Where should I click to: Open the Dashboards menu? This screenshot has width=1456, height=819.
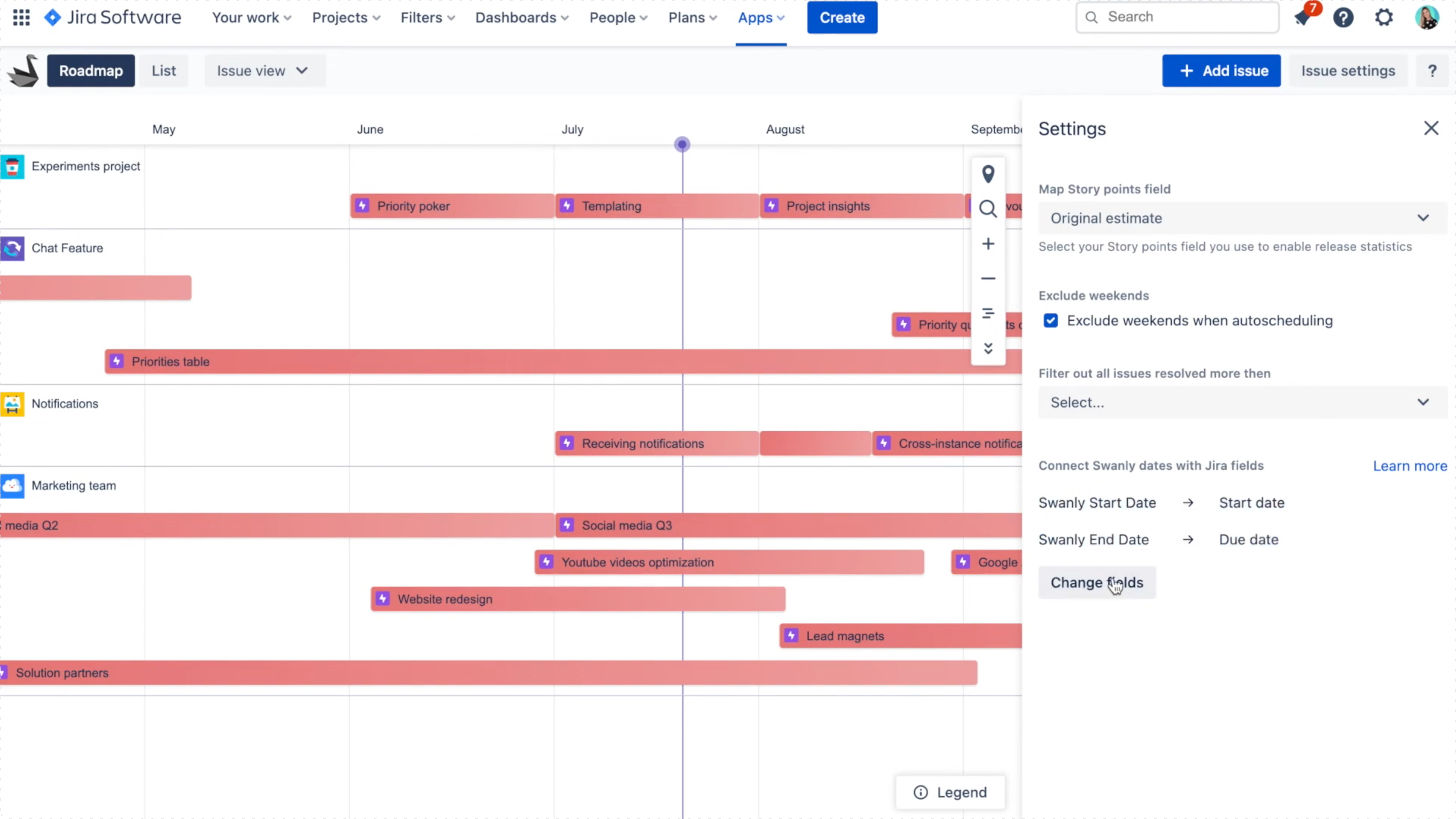(x=522, y=18)
